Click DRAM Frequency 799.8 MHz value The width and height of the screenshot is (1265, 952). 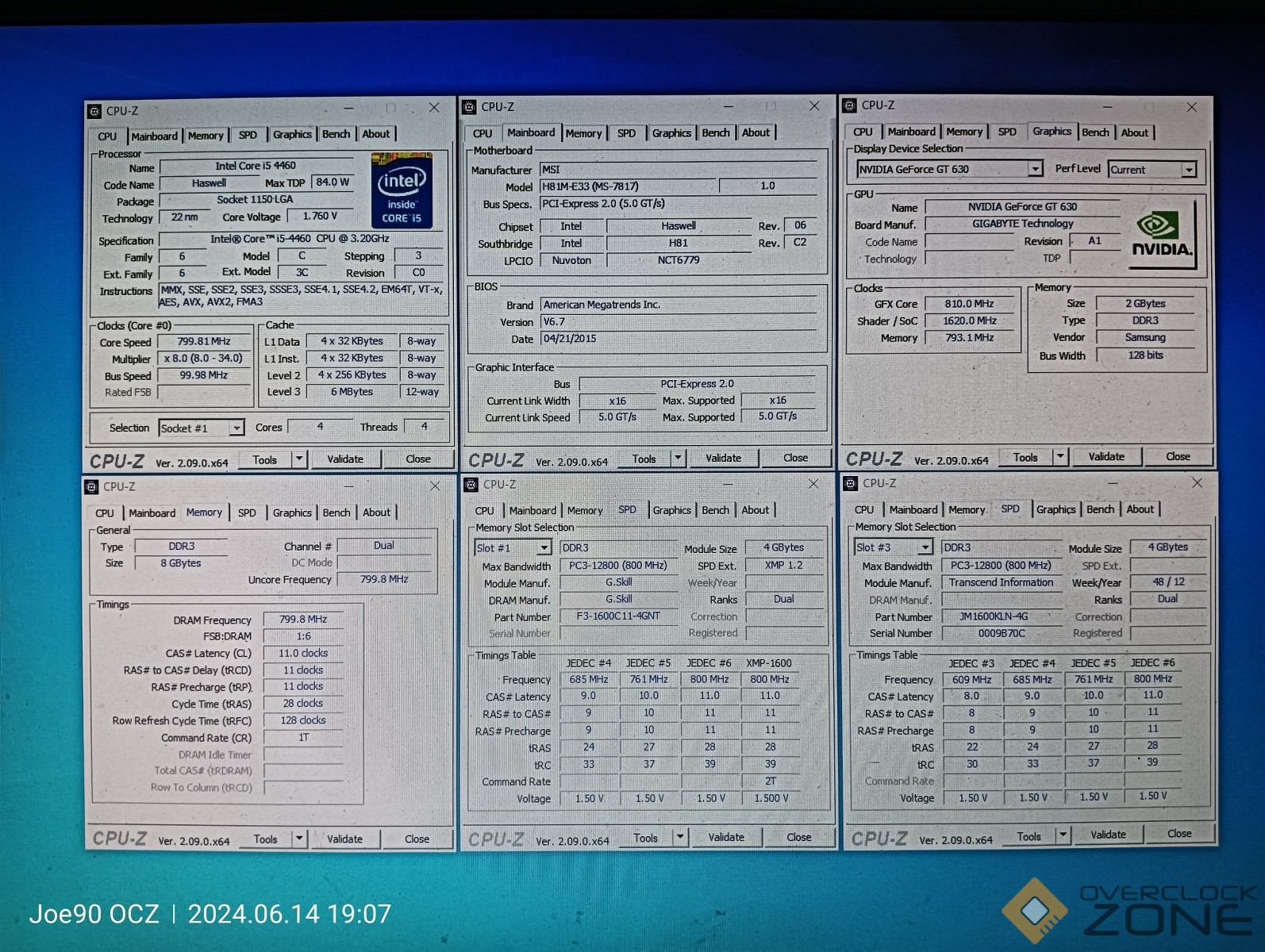click(303, 620)
